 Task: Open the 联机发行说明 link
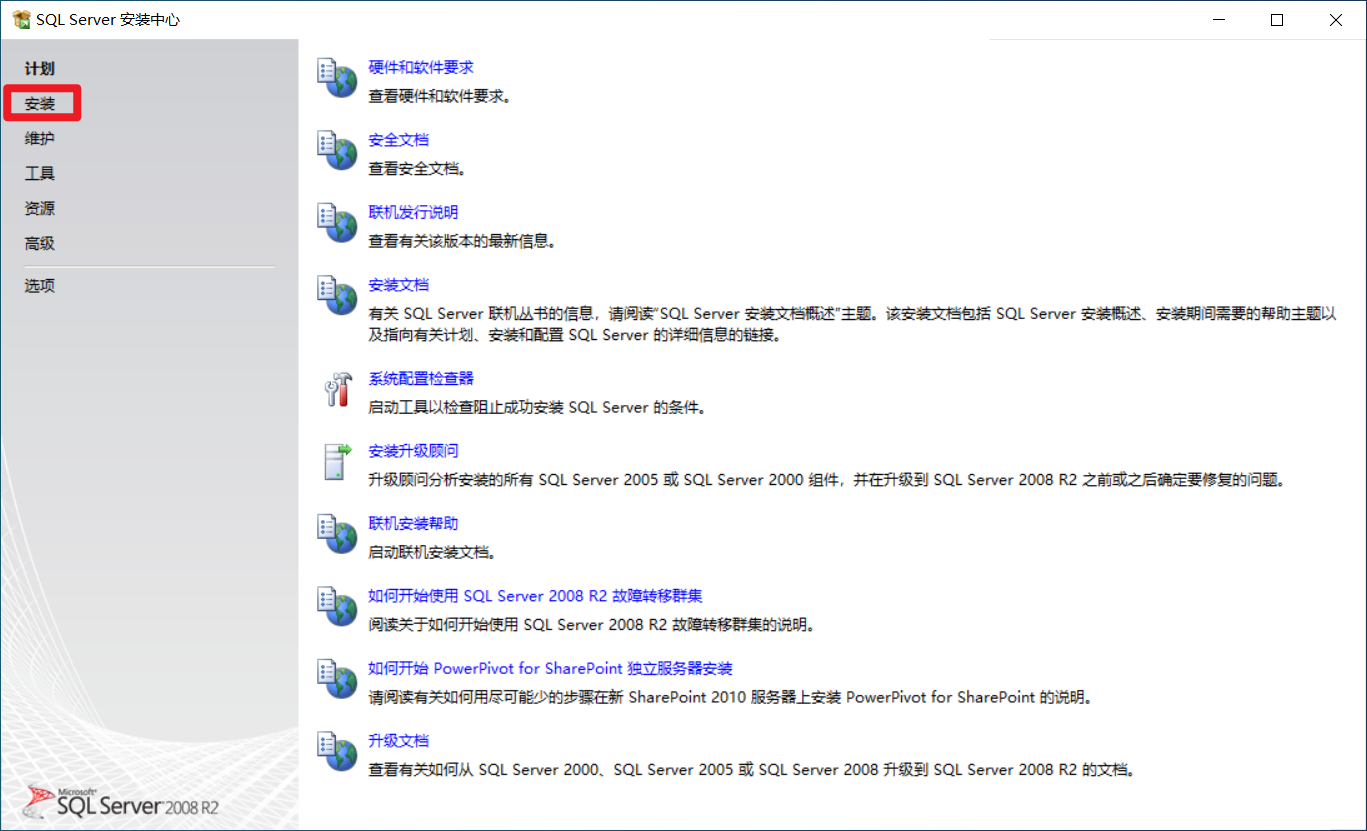[x=414, y=213]
